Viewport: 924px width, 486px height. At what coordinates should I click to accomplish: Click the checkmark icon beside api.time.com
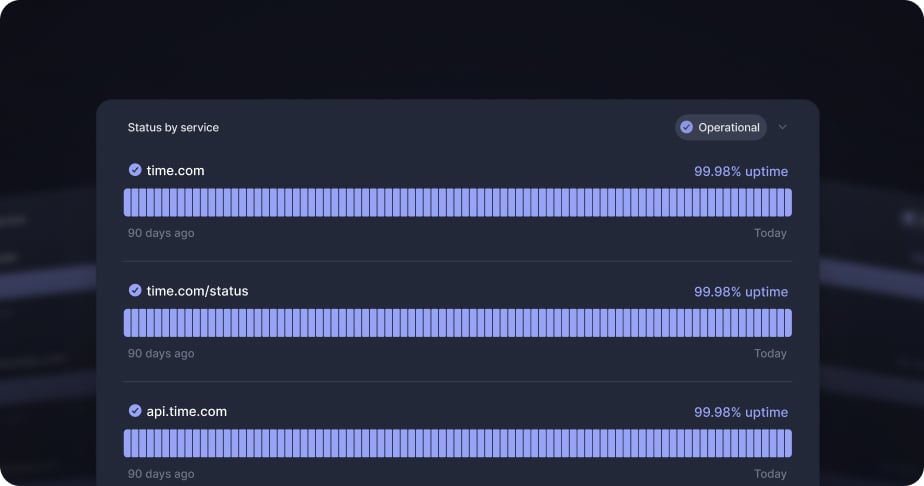coord(135,411)
